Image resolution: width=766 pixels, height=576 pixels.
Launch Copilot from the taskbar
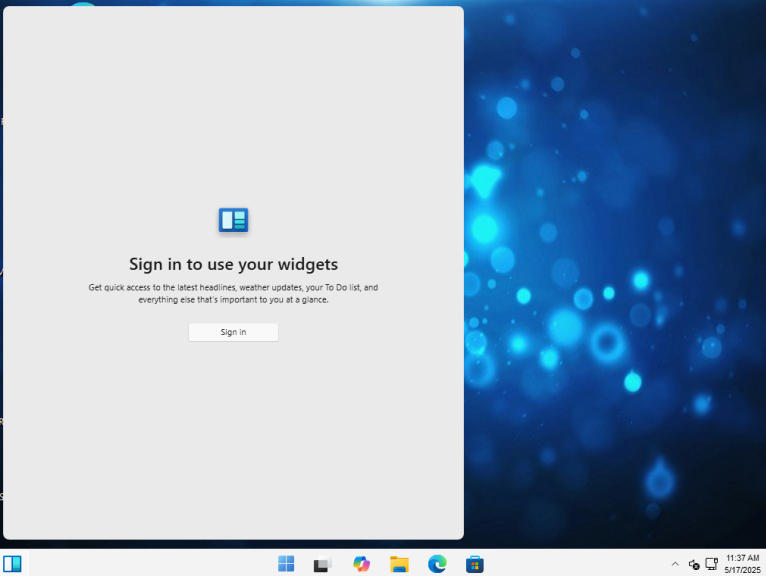361,564
